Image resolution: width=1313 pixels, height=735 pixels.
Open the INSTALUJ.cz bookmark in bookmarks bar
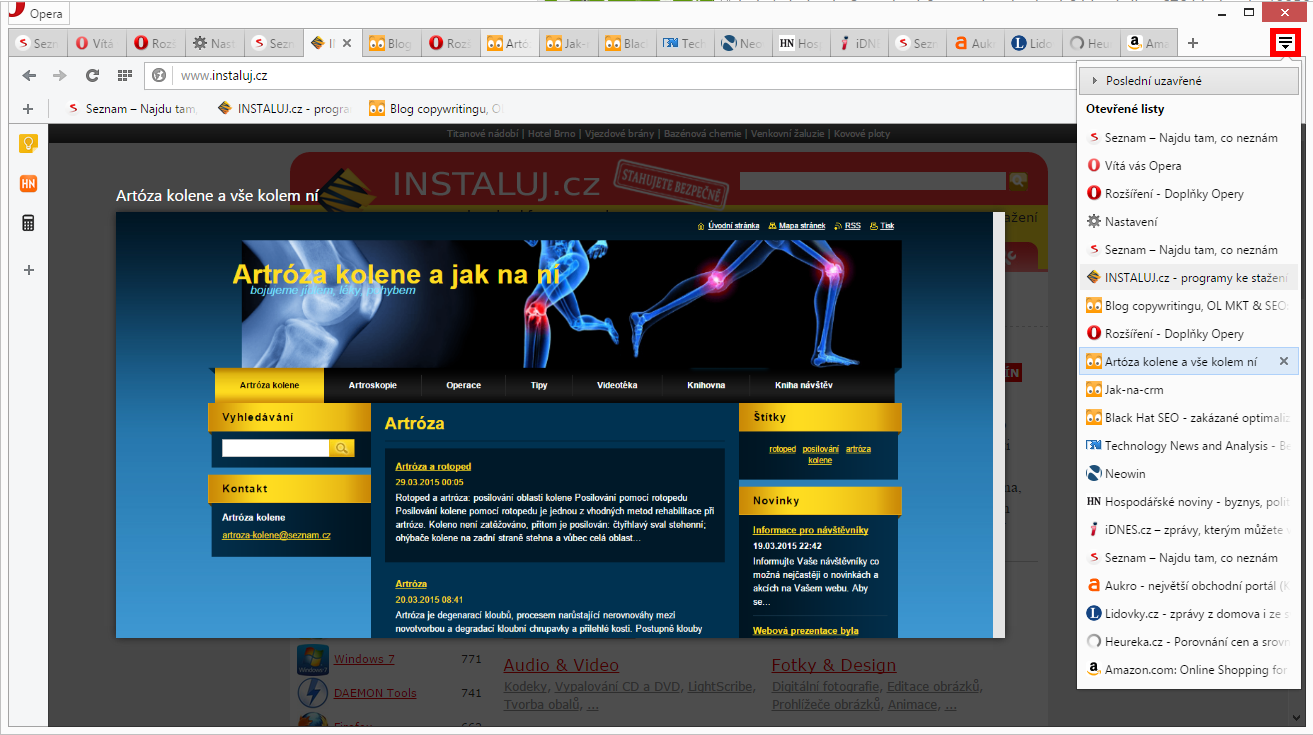tap(284, 109)
